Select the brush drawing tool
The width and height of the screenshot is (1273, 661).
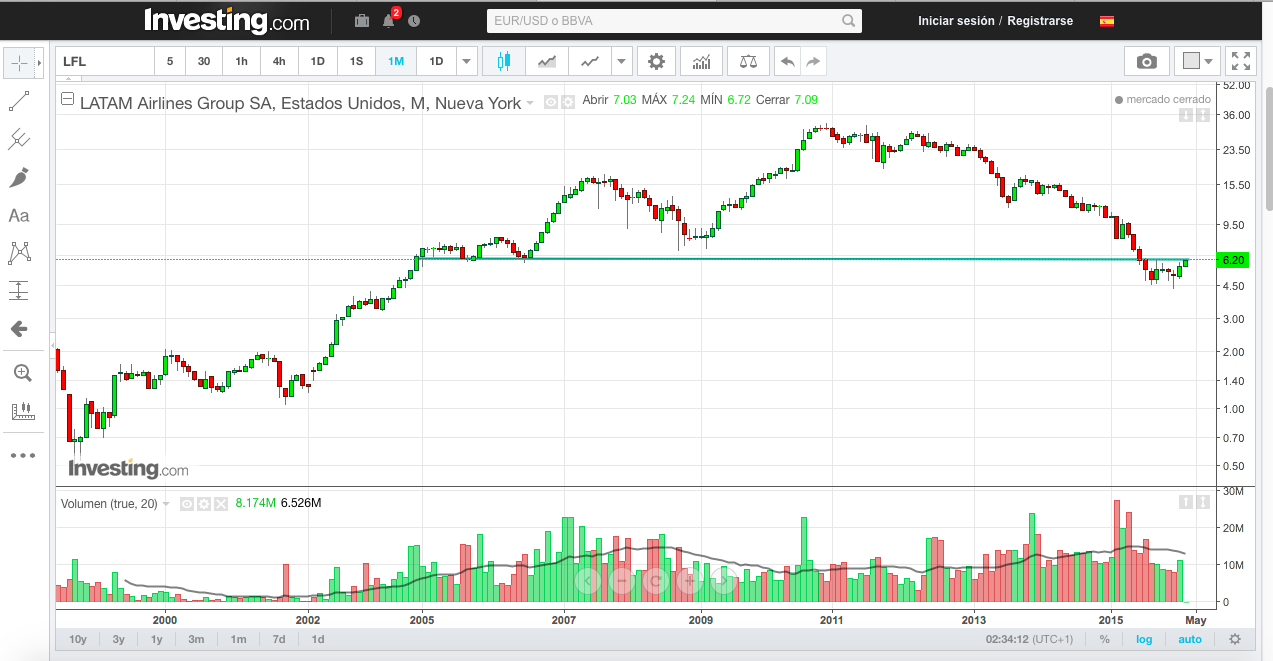(19, 177)
